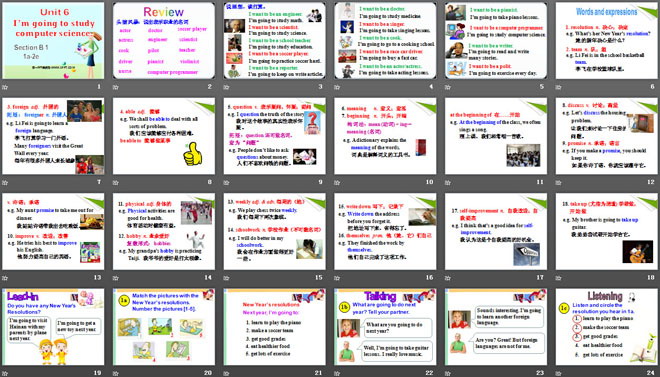Open the Review slide thumbnail
This screenshot has height=377, width=660.
[x=164, y=40]
